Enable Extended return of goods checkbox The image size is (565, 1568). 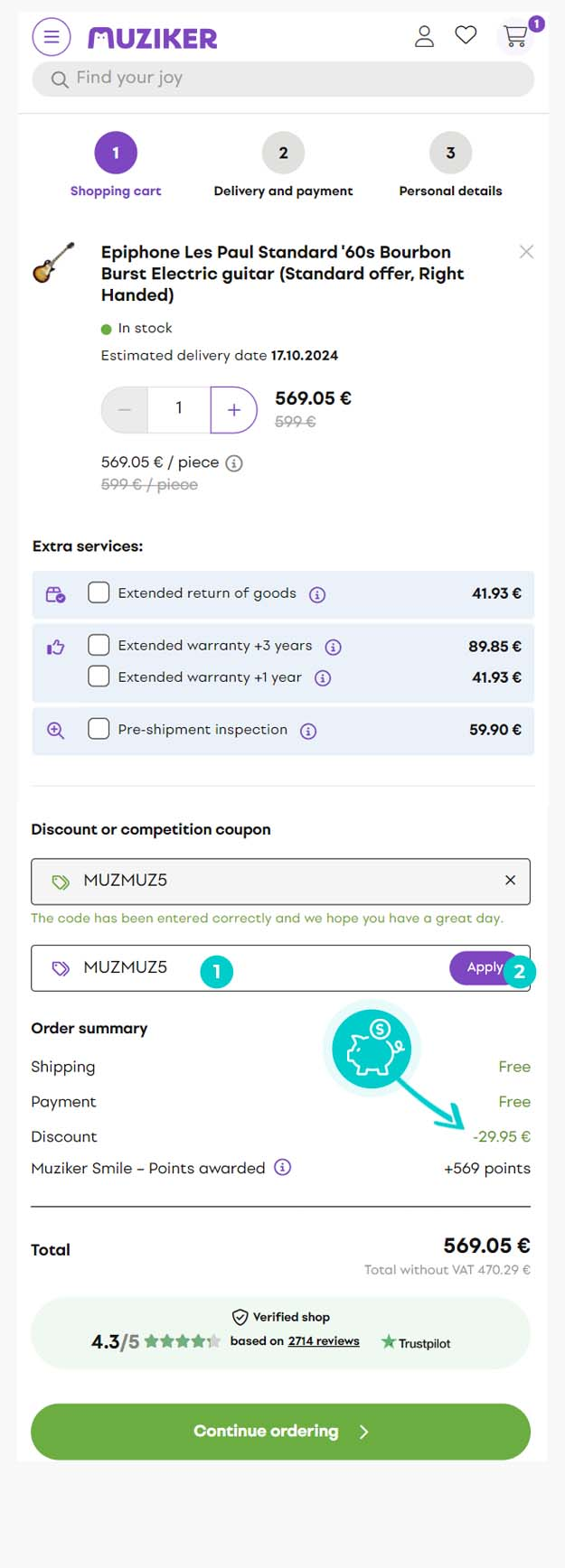point(99,593)
